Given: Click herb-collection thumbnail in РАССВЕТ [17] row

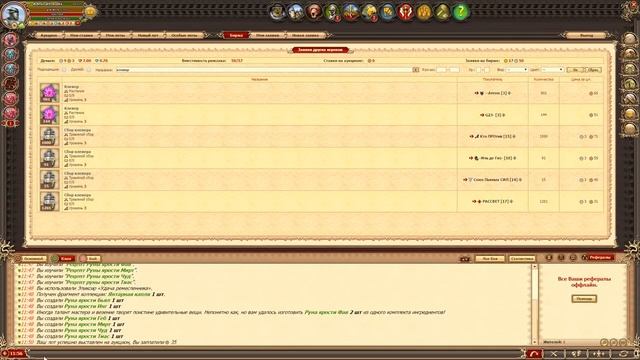Looking at the screenshot, I should click(x=49, y=201).
